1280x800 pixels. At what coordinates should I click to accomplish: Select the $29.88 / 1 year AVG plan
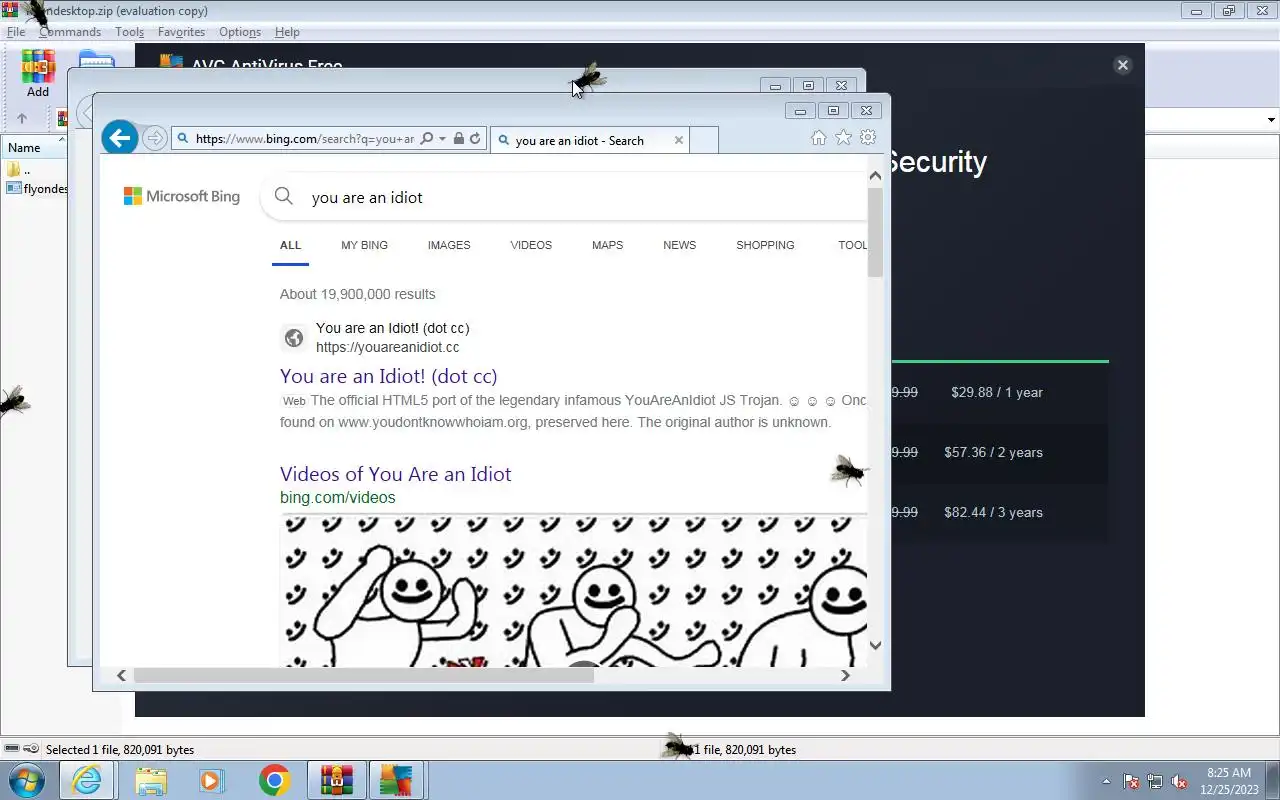[x=997, y=392]
